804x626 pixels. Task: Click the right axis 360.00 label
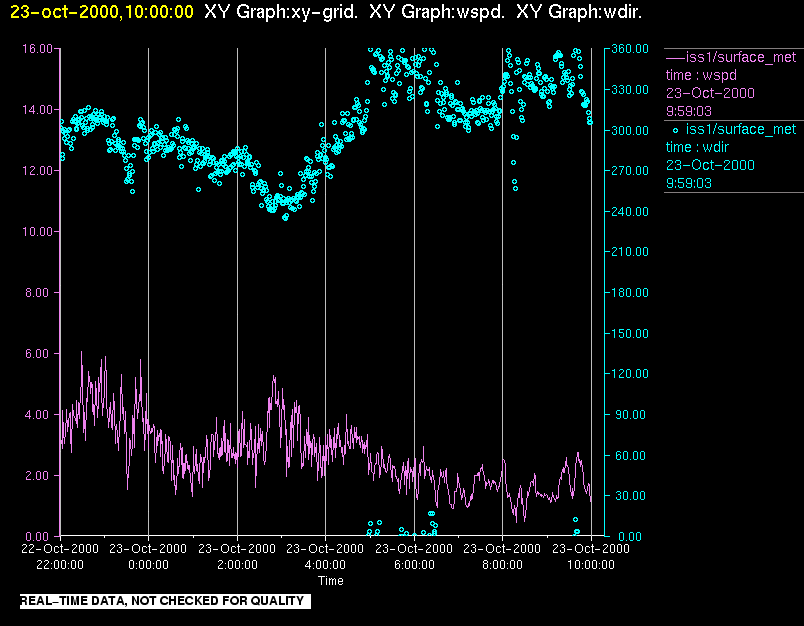point(630,49)
